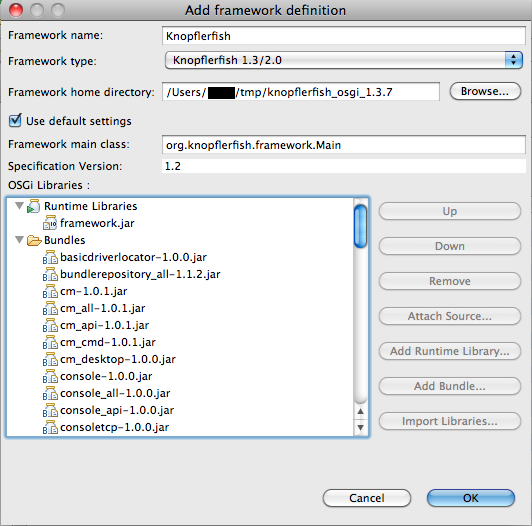The image size is (532, 526).
Task: Click the framework.jar library icon
Action: point(50,223)
